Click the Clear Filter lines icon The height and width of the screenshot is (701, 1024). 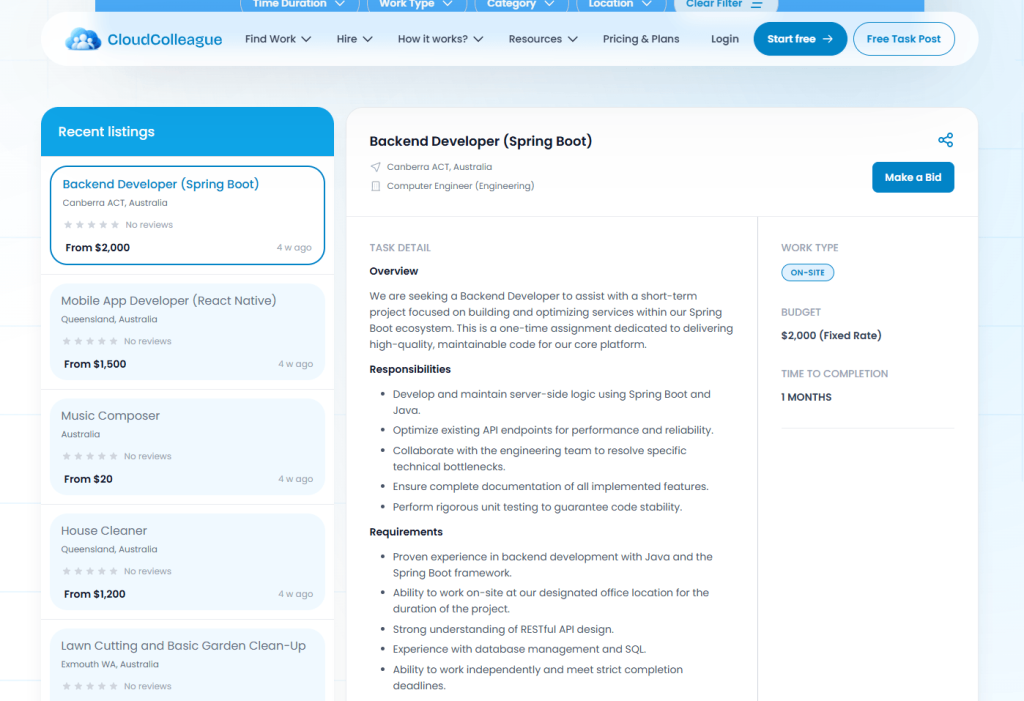click(x=756, y=4)
